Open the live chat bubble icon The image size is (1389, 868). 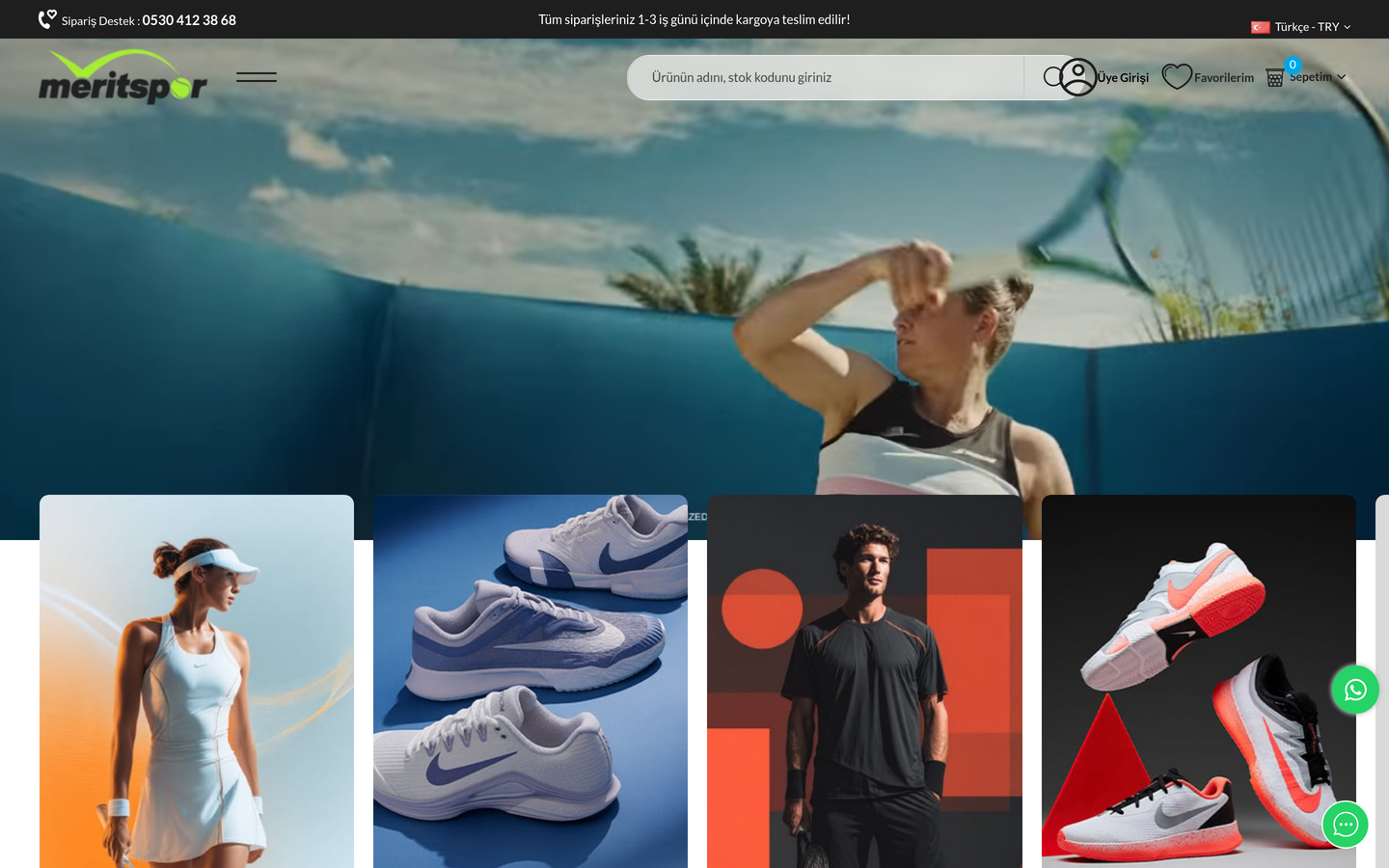(x=1346, y=825)
